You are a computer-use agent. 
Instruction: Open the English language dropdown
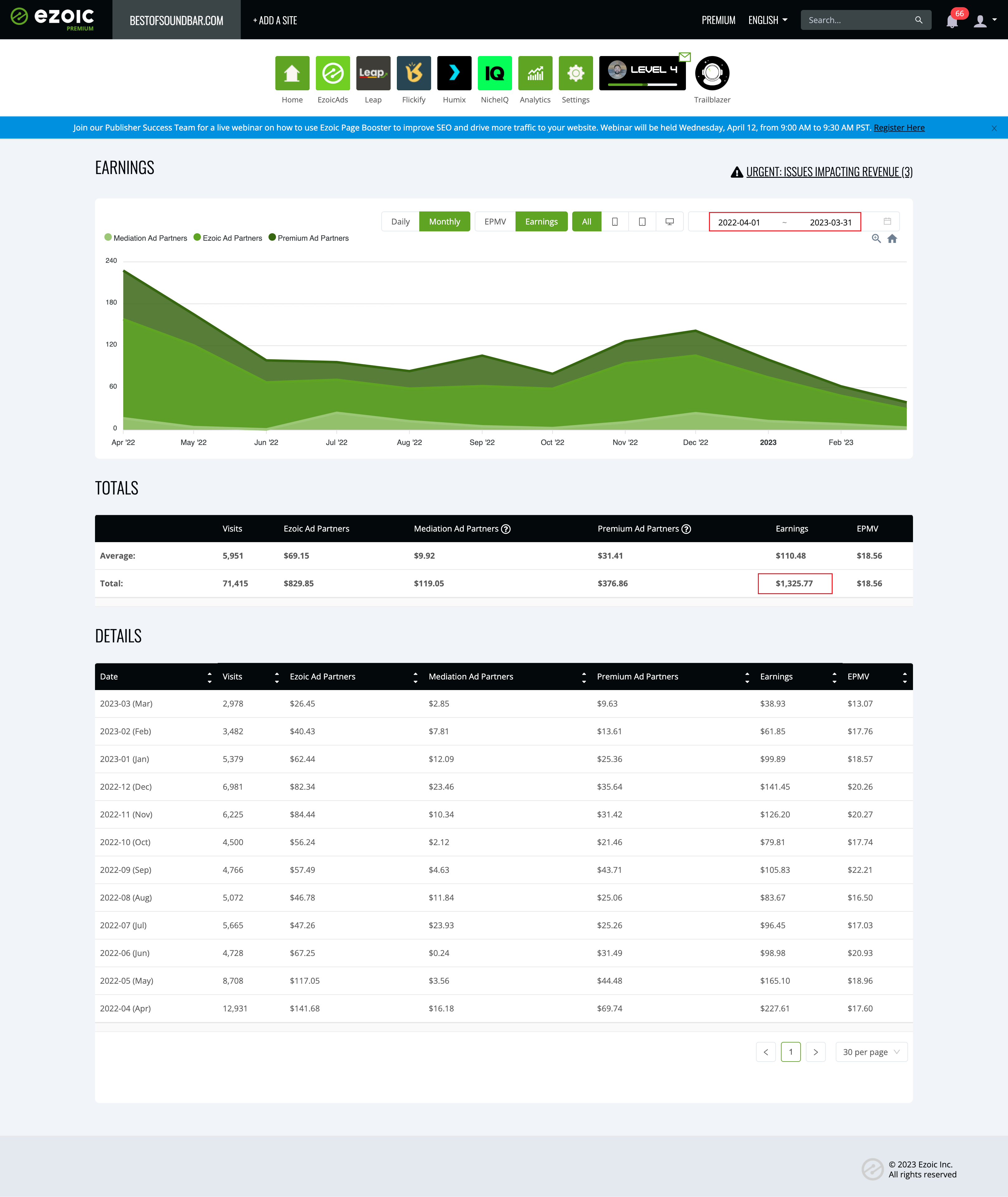coord(768,20)
